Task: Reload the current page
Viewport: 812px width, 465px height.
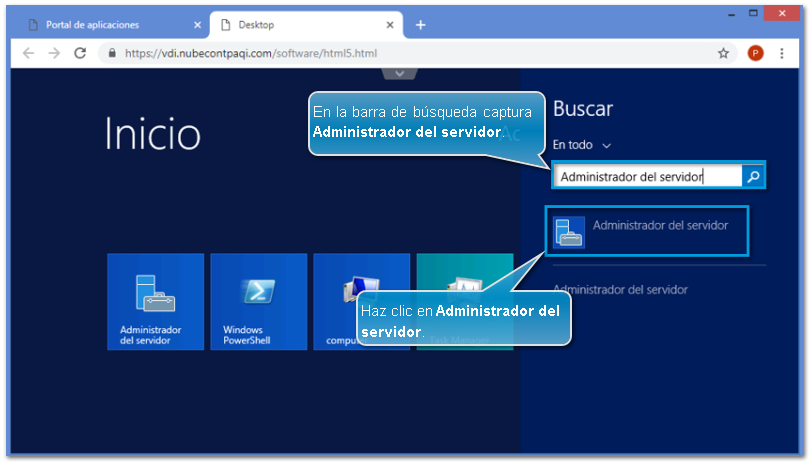Action: point(80,53)
